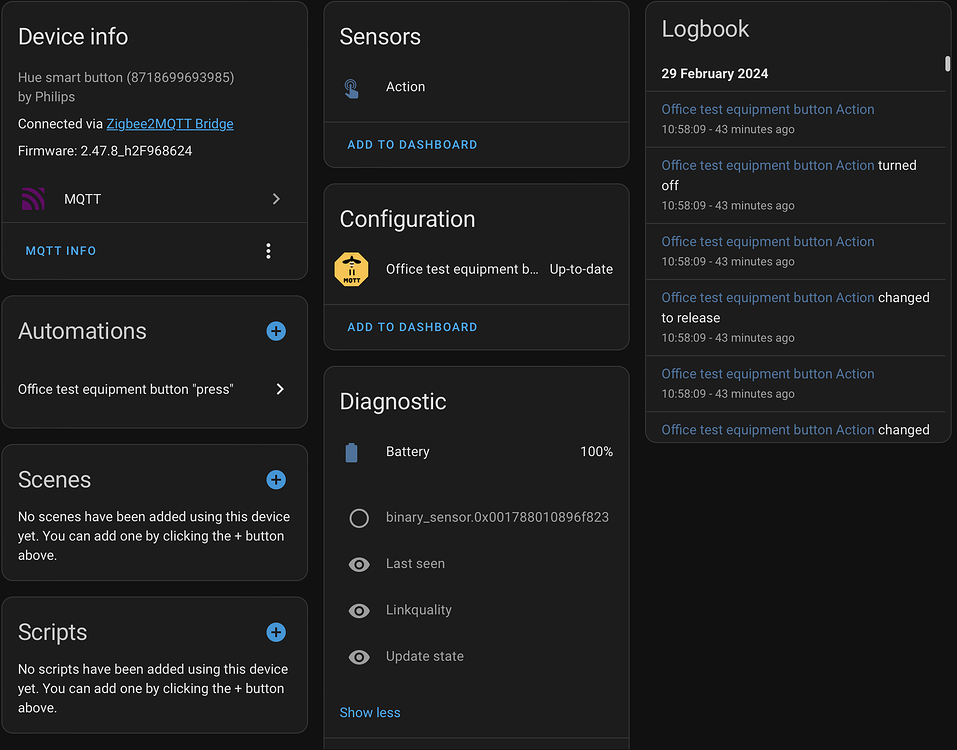Click the MQTT INFO button

61,250
